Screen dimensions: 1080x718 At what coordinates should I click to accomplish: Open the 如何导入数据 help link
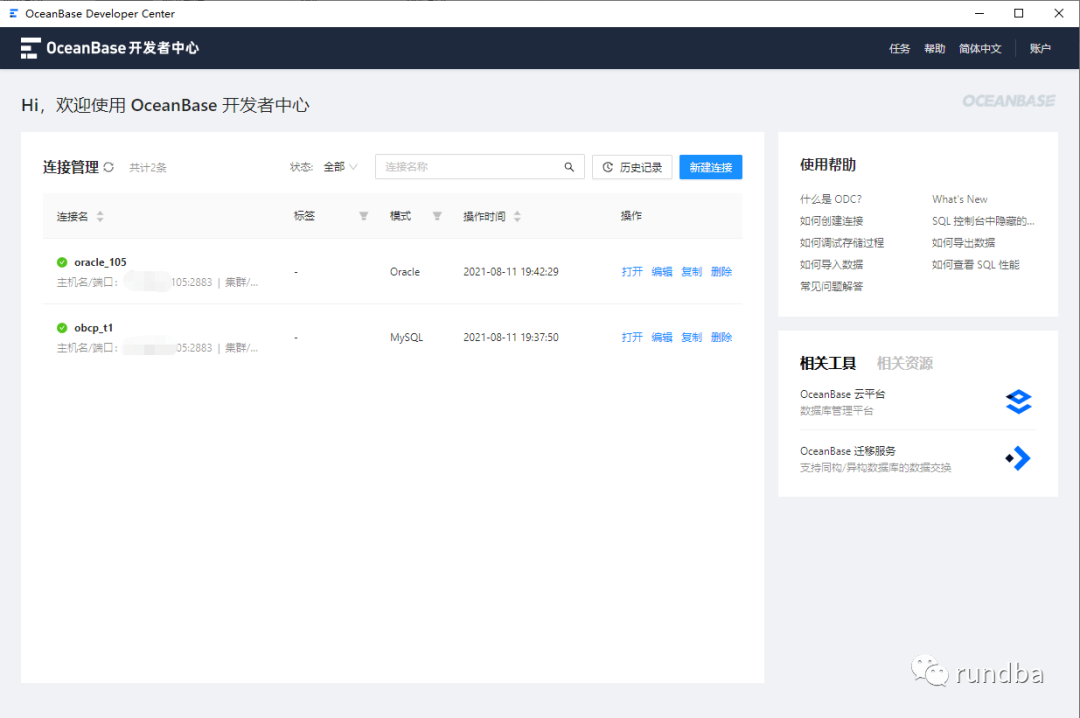831,265
